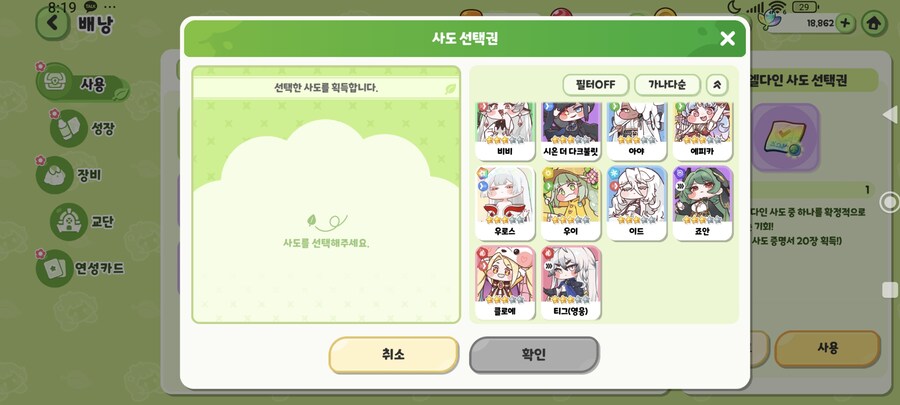
Task: Close the 사도 선택권 dialog
Action: click(x=727, y=38)
